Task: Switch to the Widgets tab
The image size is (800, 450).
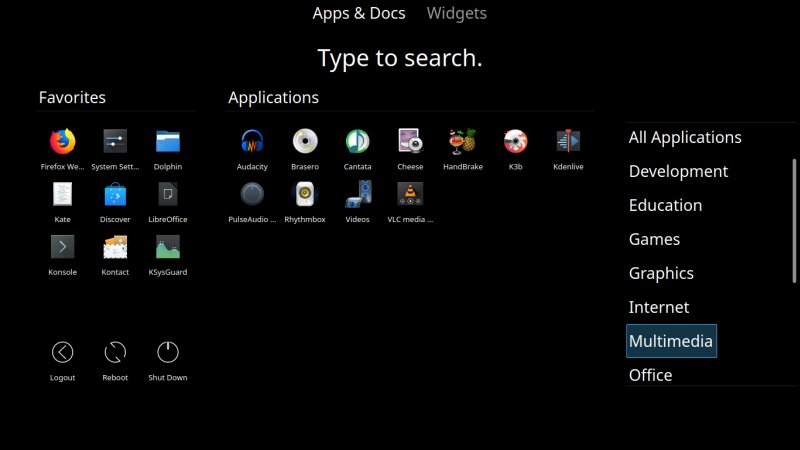Action: tap(456, 13)
